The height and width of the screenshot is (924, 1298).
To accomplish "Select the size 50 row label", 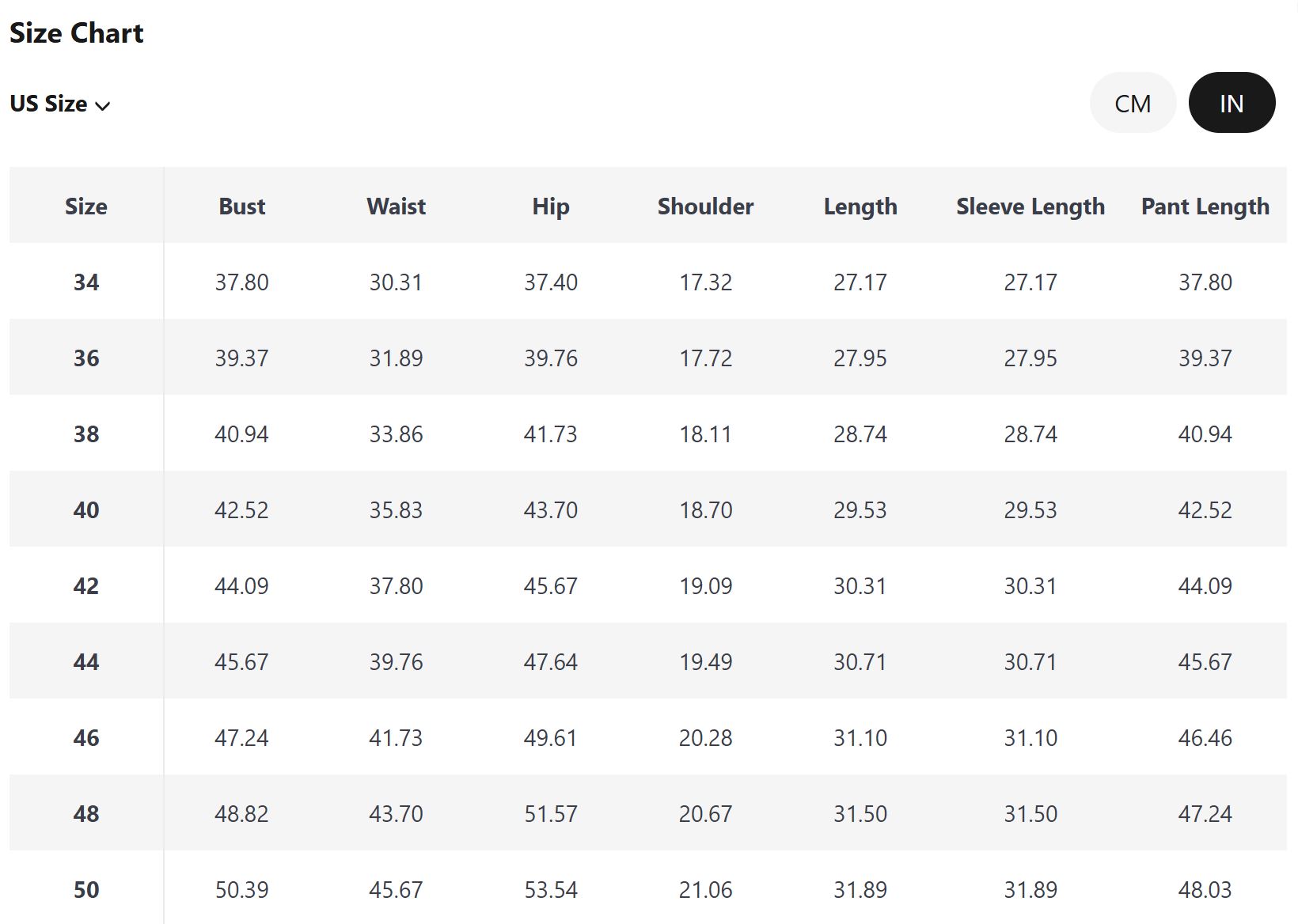I will 86,890.
